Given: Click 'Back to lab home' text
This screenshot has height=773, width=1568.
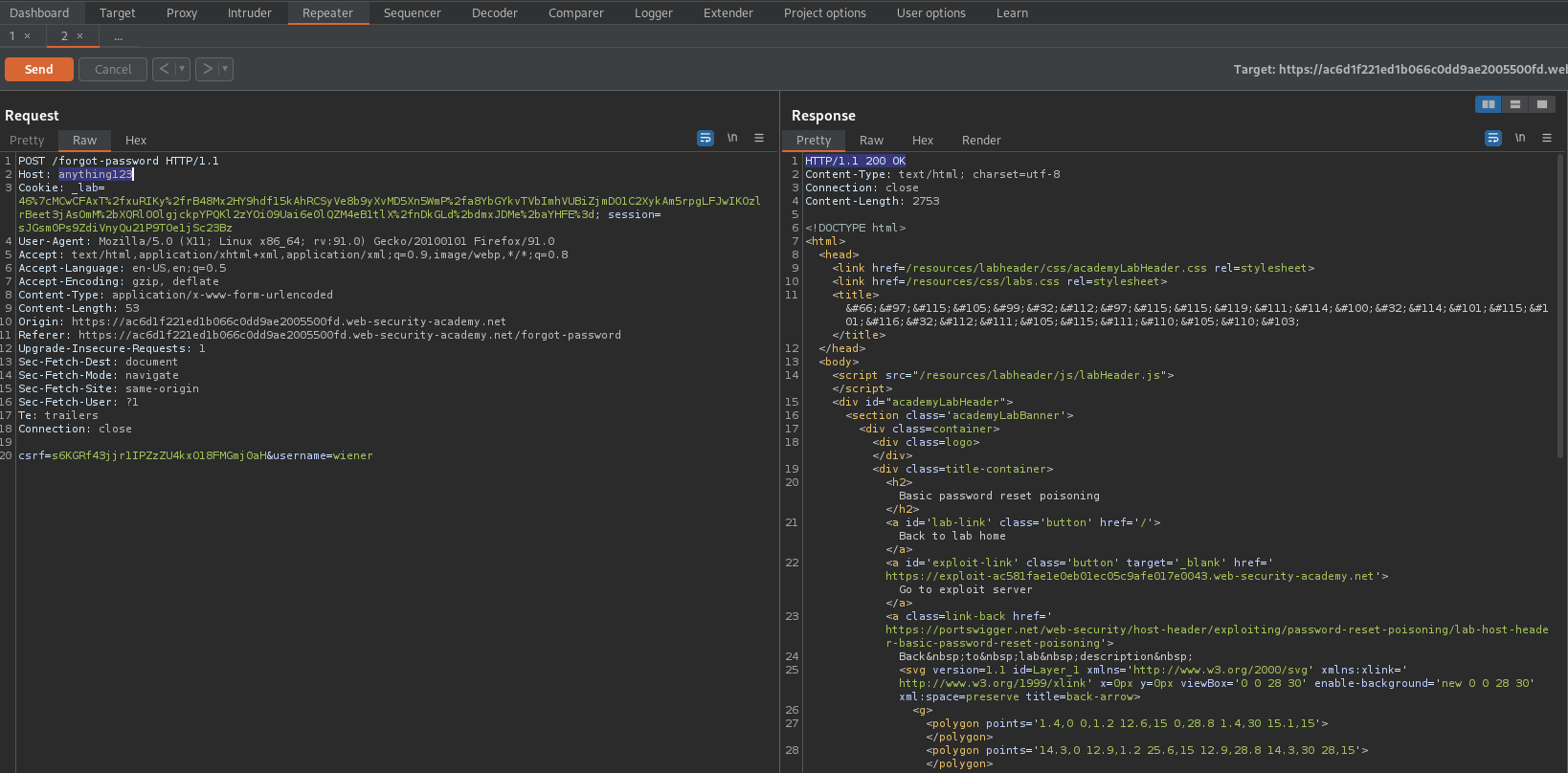Looking at the screenshot, I should [x=952, y=536].
